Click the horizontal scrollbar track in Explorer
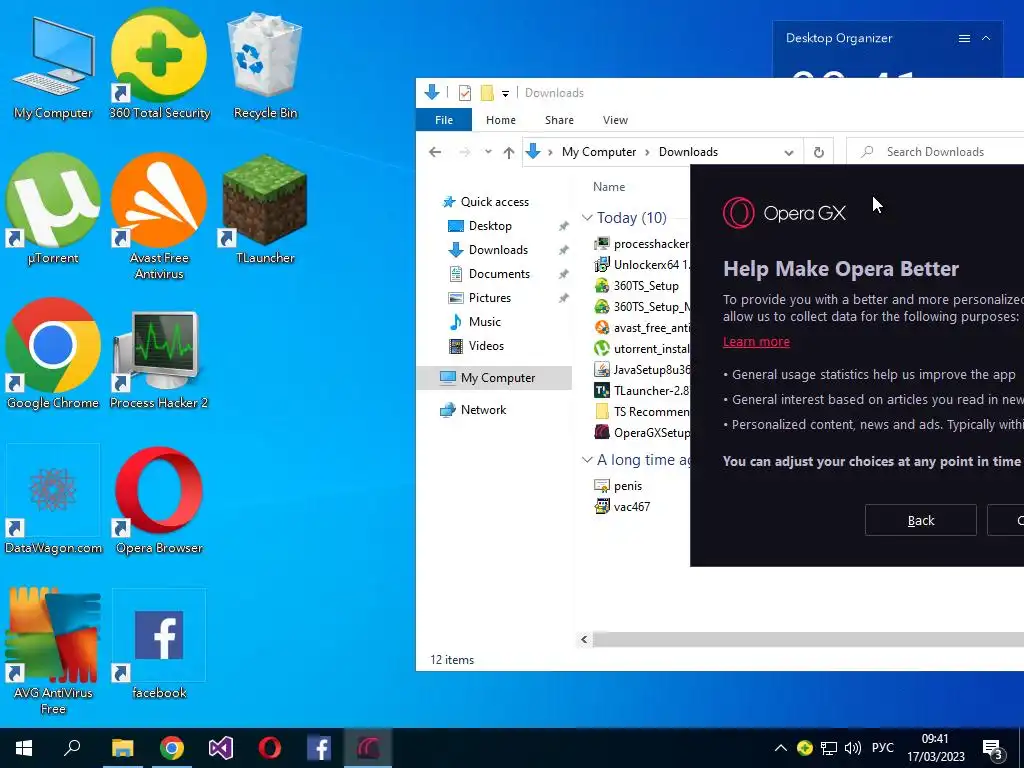This screenshot has width=1024, height=768. click(x=808, y=639)
